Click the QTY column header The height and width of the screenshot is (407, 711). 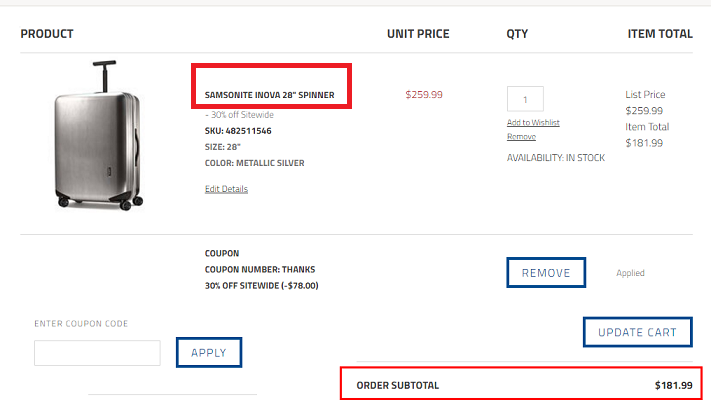point(518,34)
